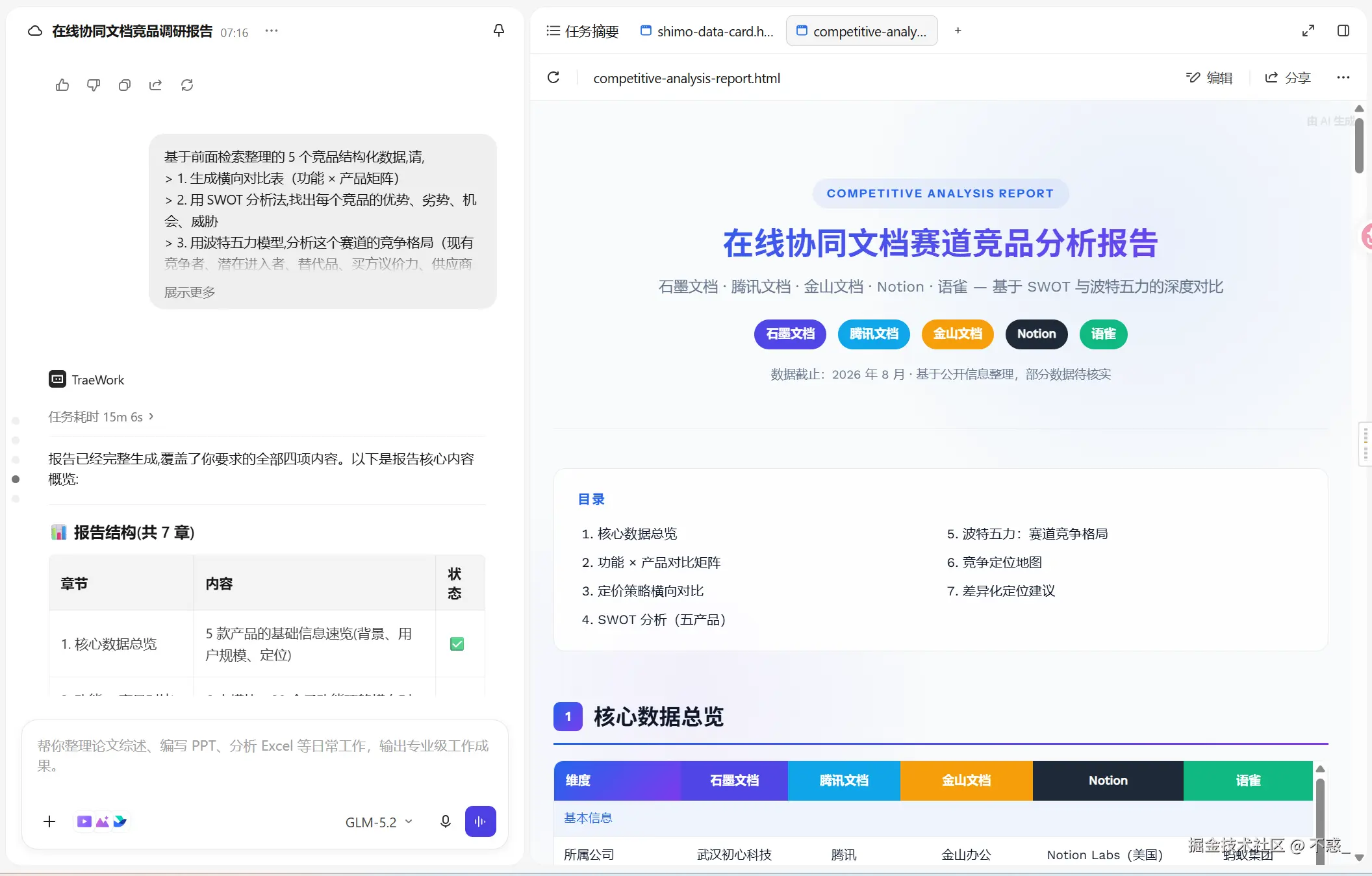This screenshot has width=1372, height=876.
Task: Click the microphone voice input icon
Action: pyautogui.click(x=446, y=821)
